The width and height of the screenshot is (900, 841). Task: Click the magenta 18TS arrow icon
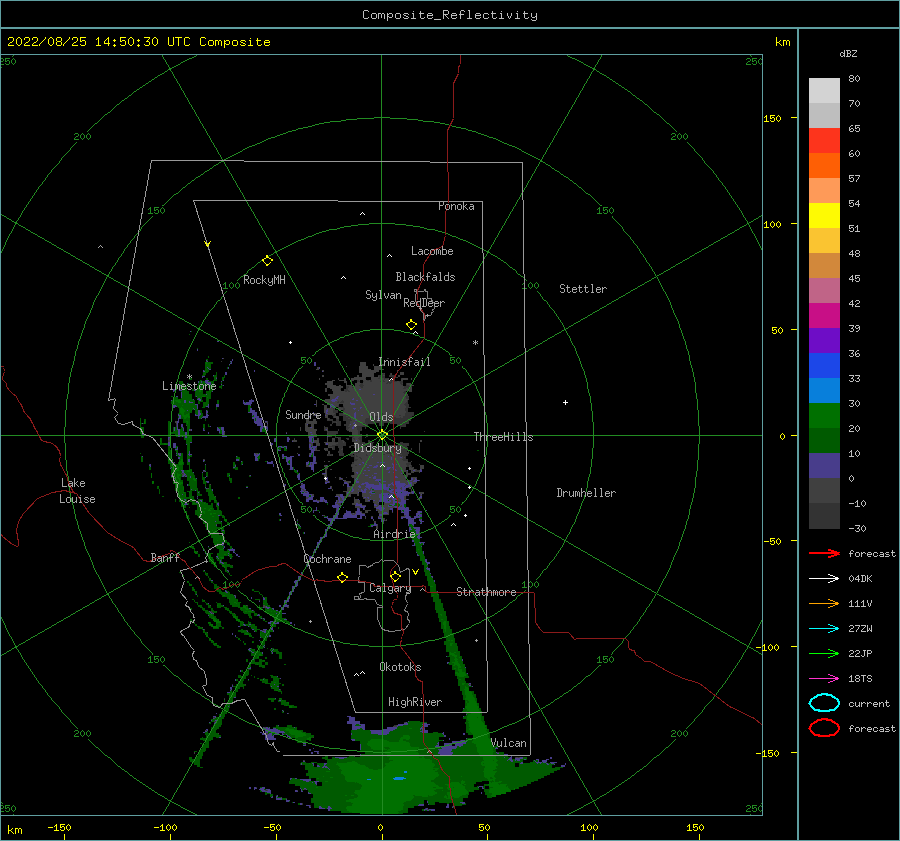pos(824,679)
